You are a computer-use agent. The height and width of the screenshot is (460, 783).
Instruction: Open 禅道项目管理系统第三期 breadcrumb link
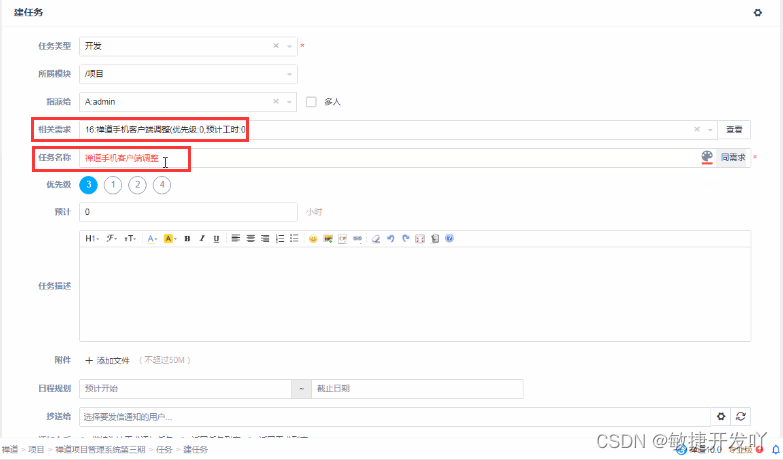(x=100, y=450)
